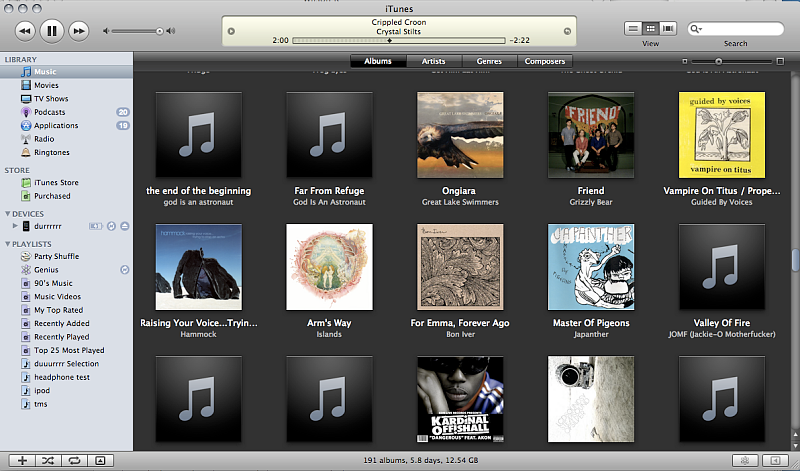Image resolution: width=800 pixels, height=471 pixels.
Task: Switch to the Composers tab
Action: [545, 61]
